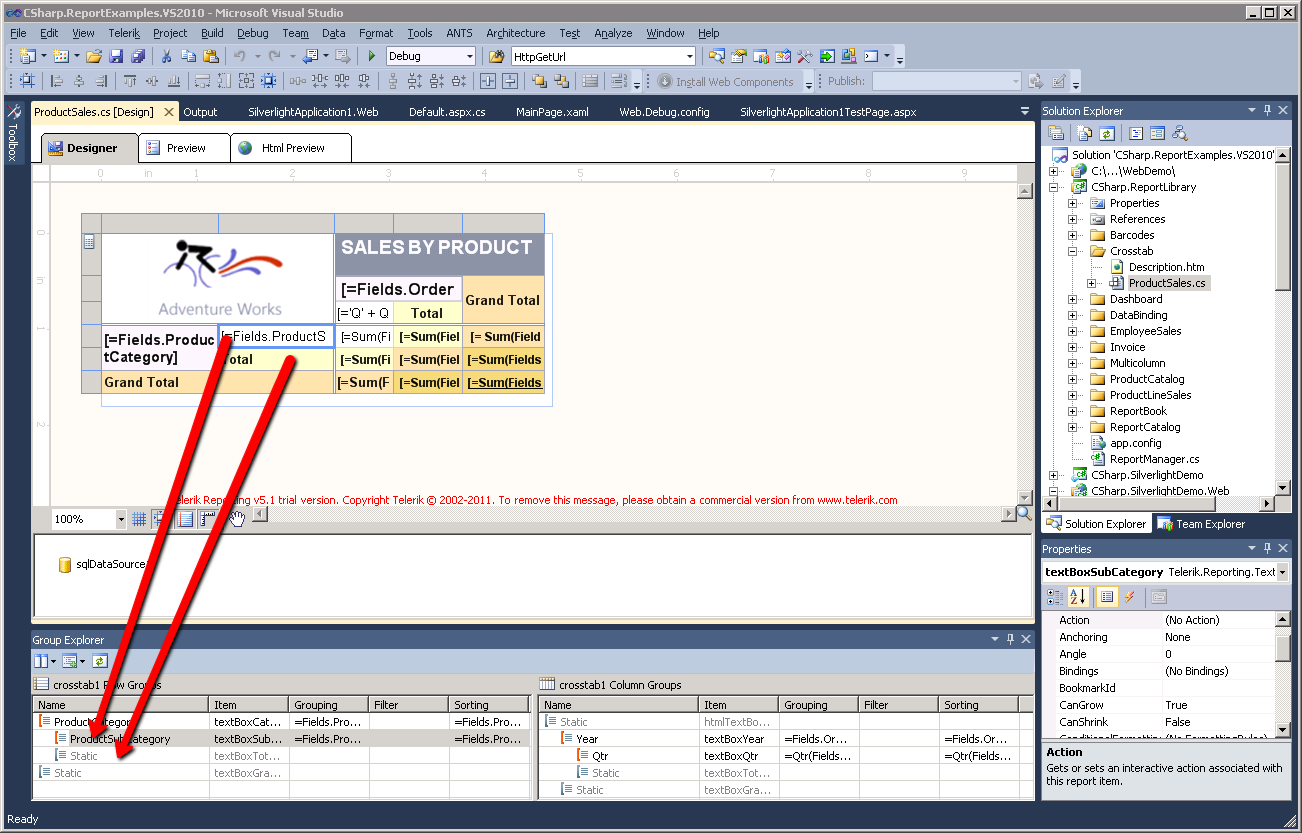The width and height of the screenshot is (1302, 833).
Task: Switch to the Default.aspx.cs tab
Action: pyautogui.click(x=447, y=112)
